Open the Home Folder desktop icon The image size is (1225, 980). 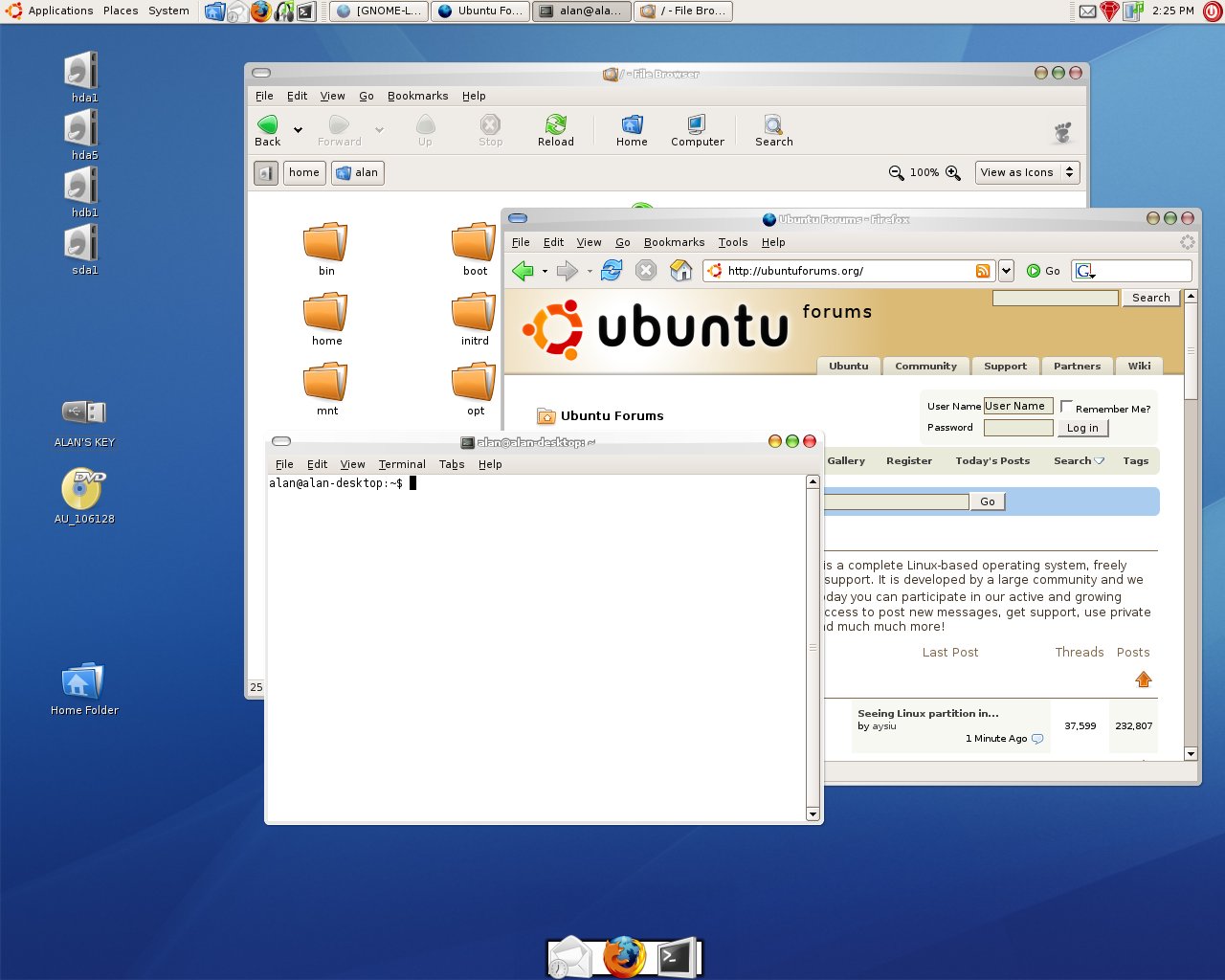pos(84,689)
